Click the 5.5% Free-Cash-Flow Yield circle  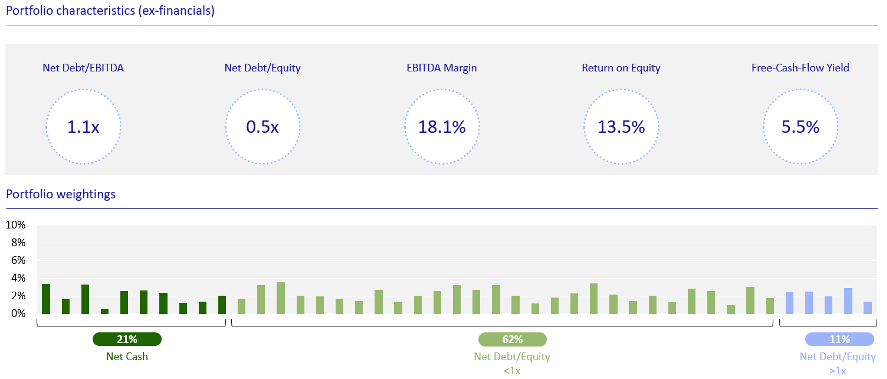[x=800, y=127]
